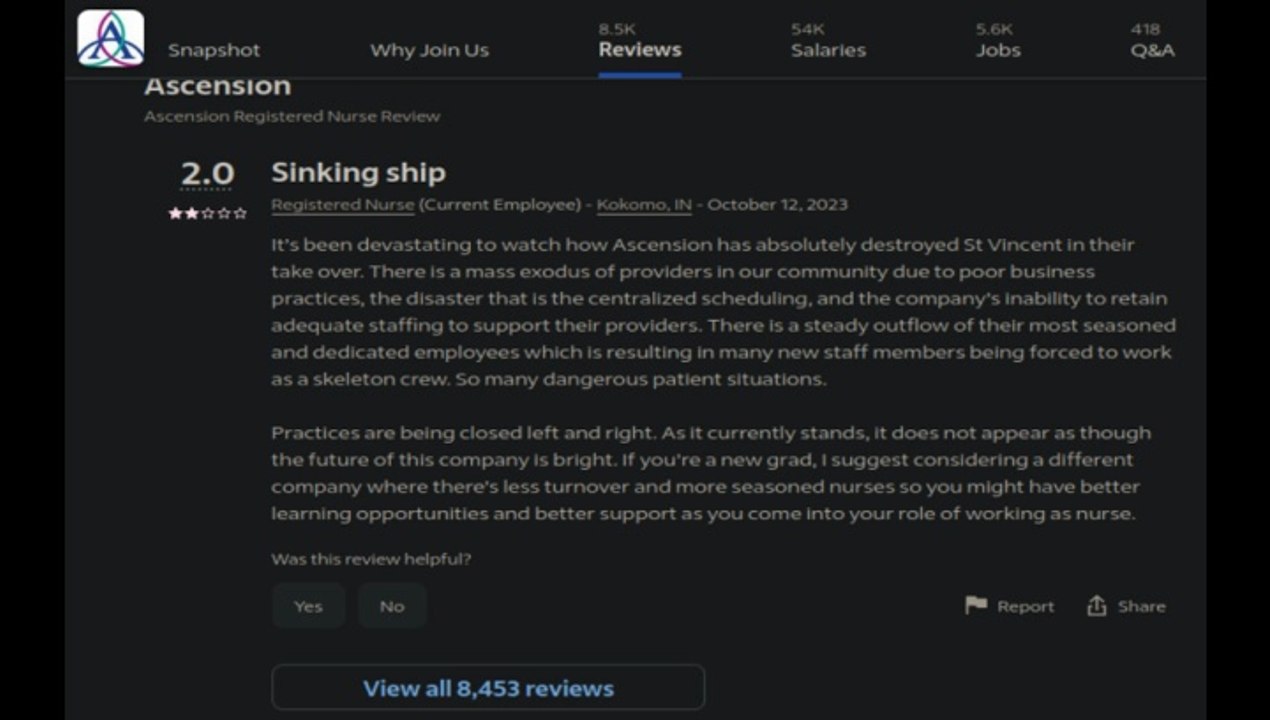Click the Report flag icon
Viewport: 1270px width, 720px height.
[976, 605]
